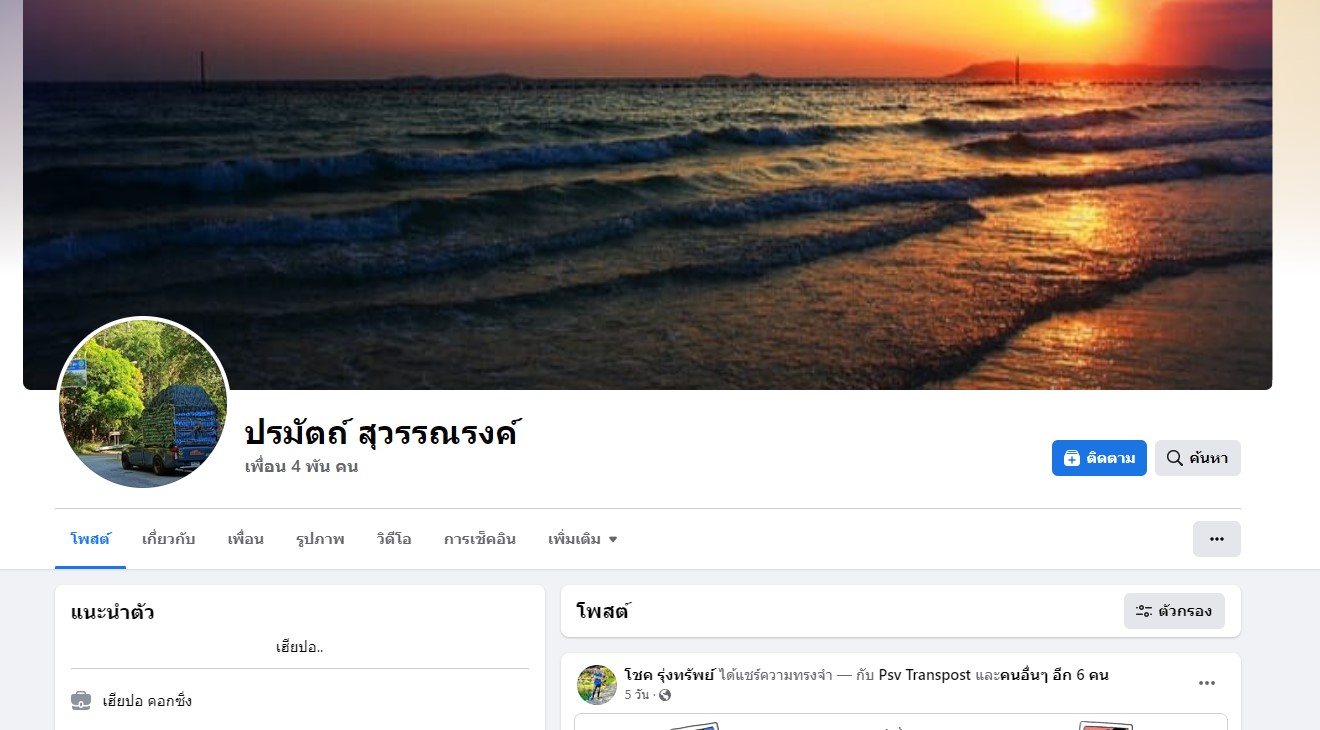Click the โชค รุ่งทรัพย์ author name link
This screenshot has width=1320, height=730.
pos(669,675)
